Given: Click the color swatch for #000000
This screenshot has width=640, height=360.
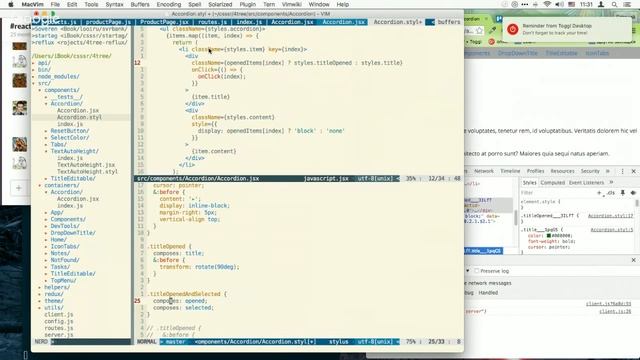Looking at the screenshot, I should 549,236.
